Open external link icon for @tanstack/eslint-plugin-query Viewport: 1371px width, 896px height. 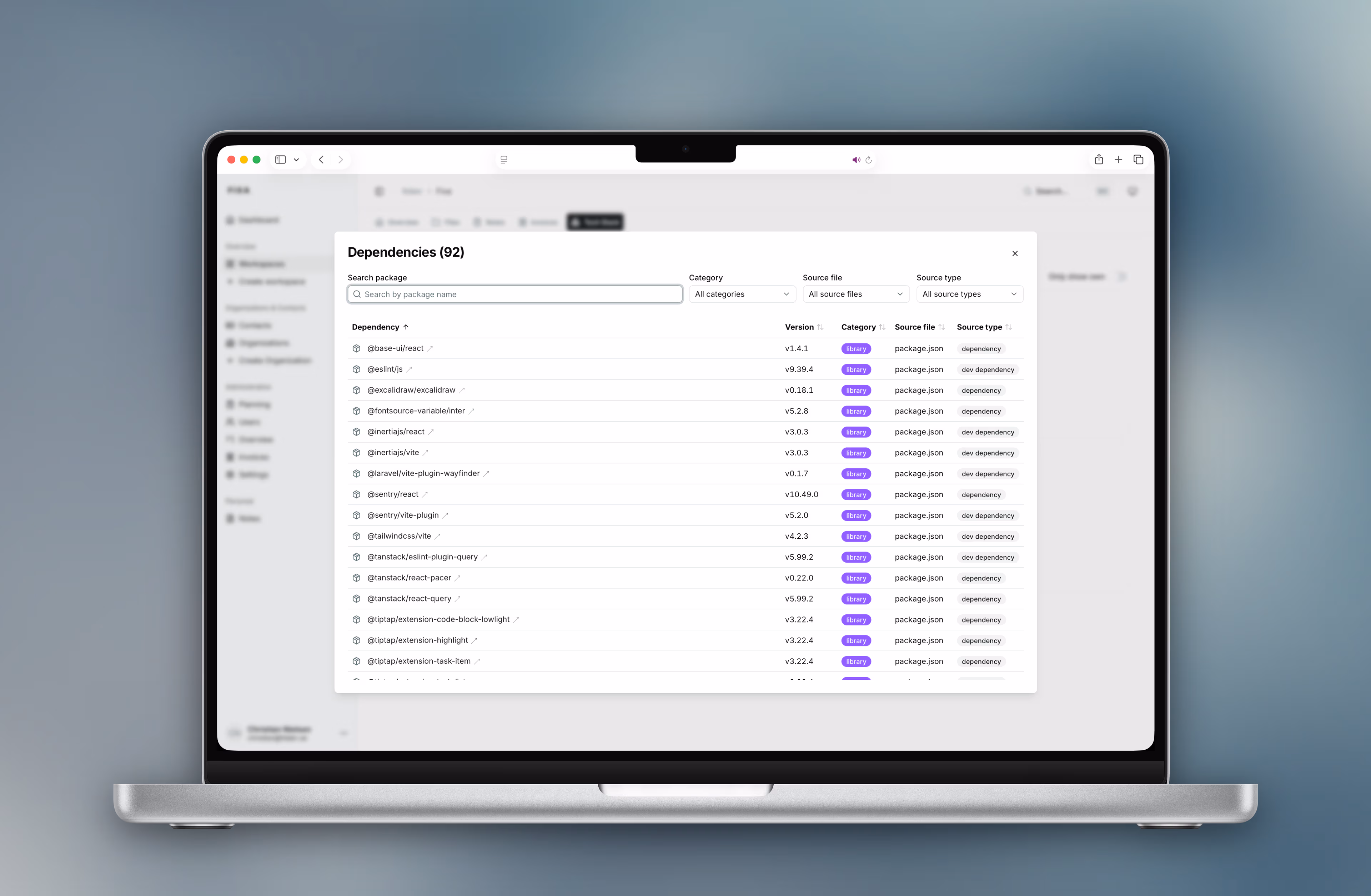(484, 557)
